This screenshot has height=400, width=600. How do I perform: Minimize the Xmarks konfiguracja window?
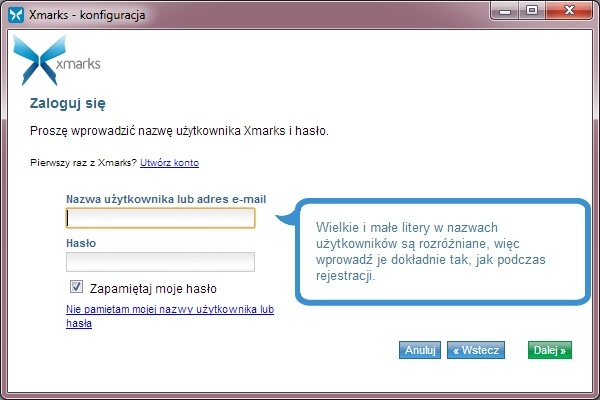(505, 10)
